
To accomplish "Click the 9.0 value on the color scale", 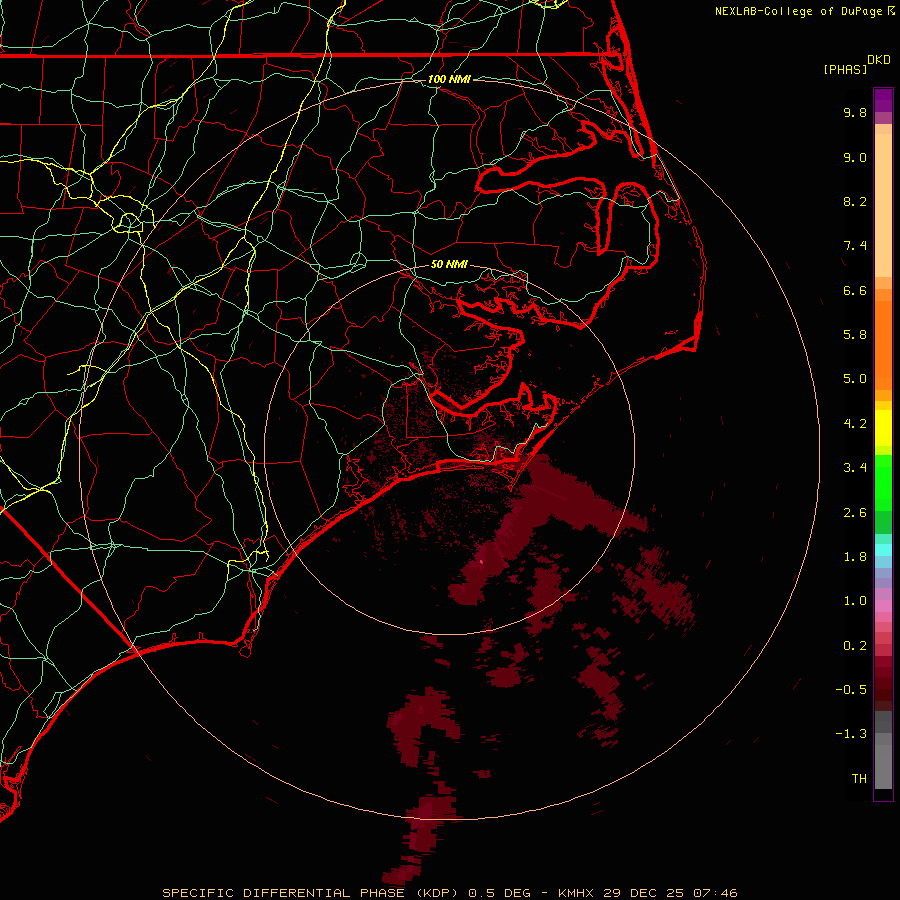I will pos(855,157).
